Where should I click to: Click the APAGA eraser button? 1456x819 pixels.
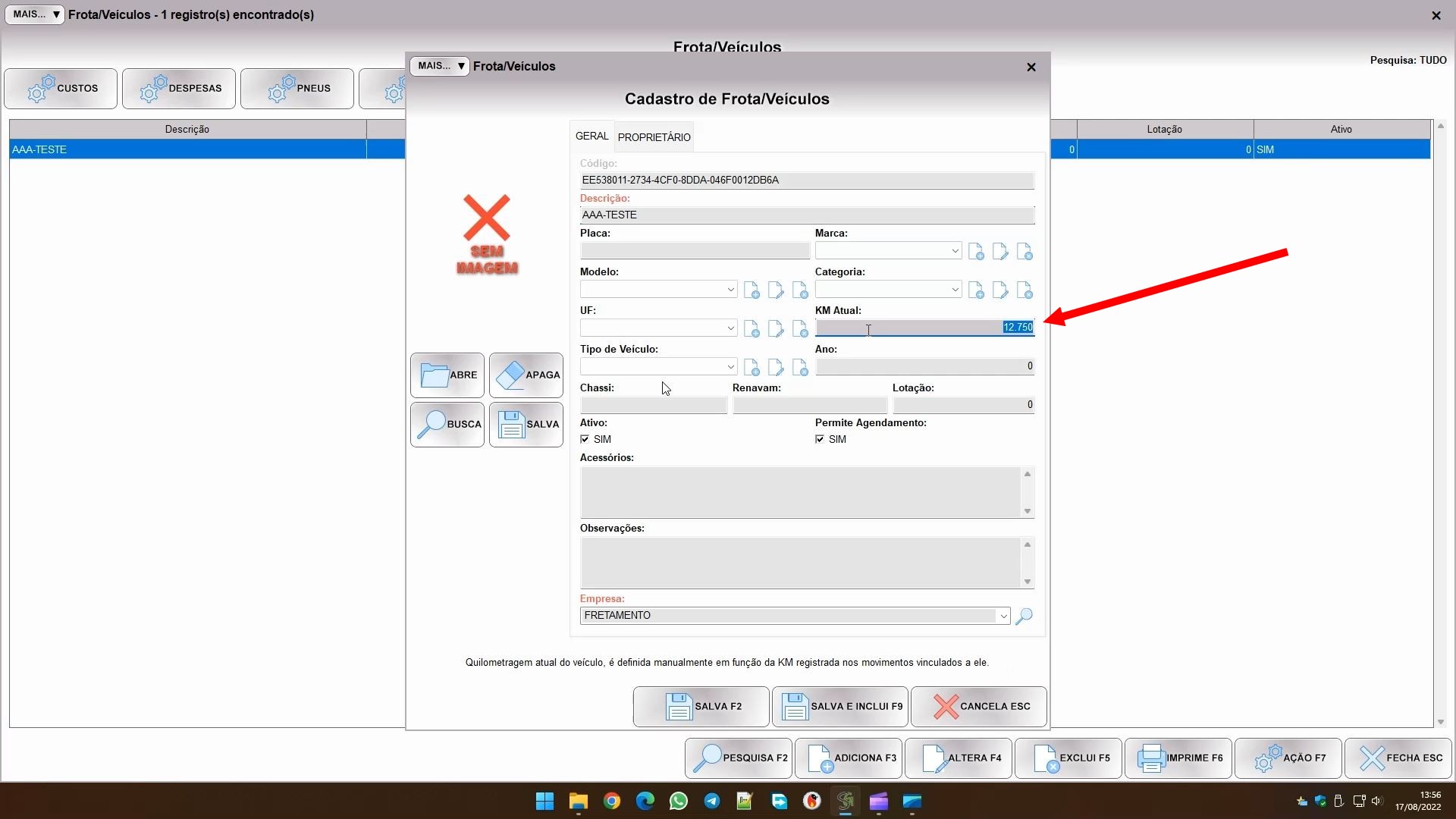pyautogui.click(x=526, y=375)
